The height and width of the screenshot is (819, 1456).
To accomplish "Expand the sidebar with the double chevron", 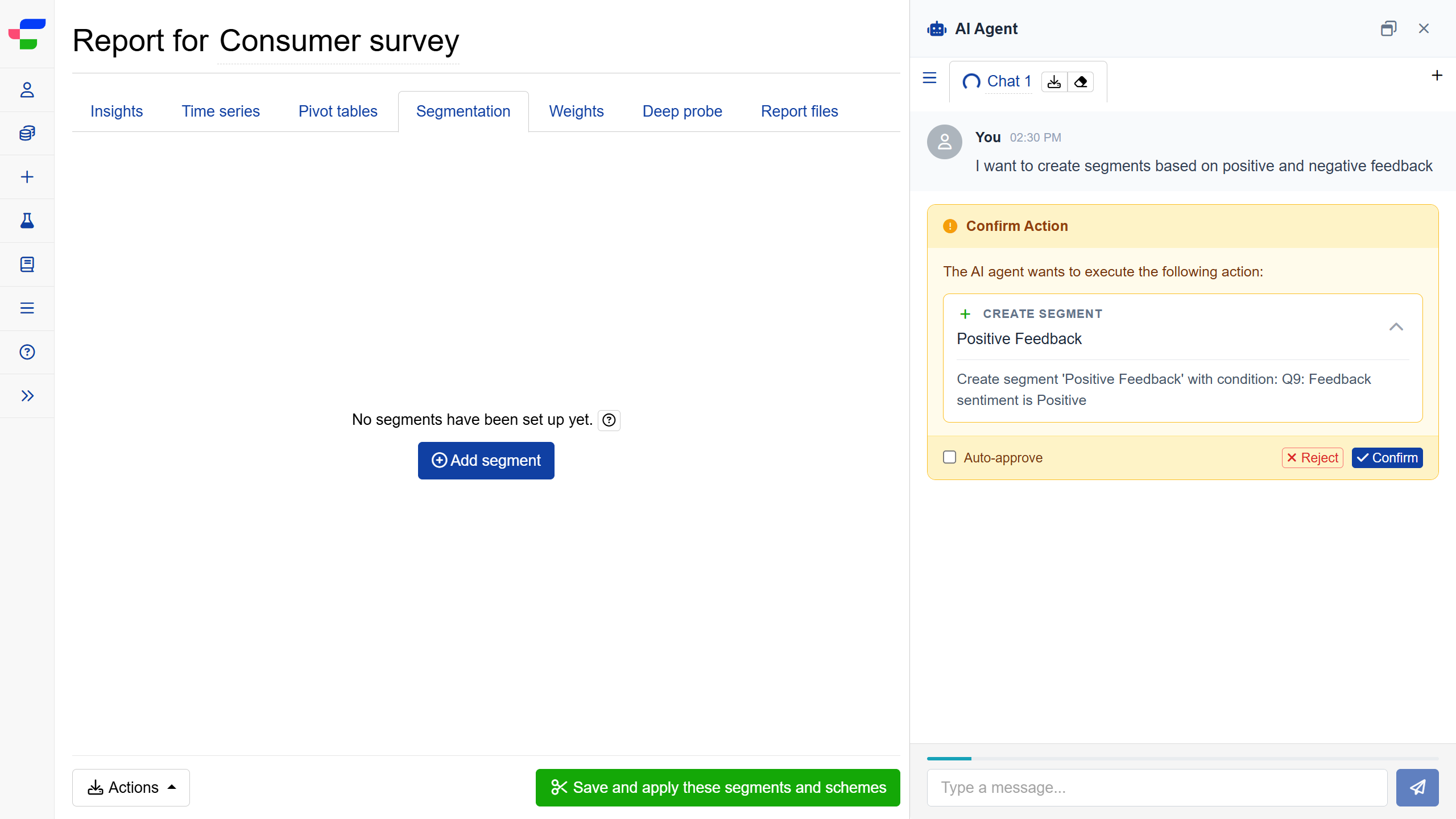I will point(27,395).
